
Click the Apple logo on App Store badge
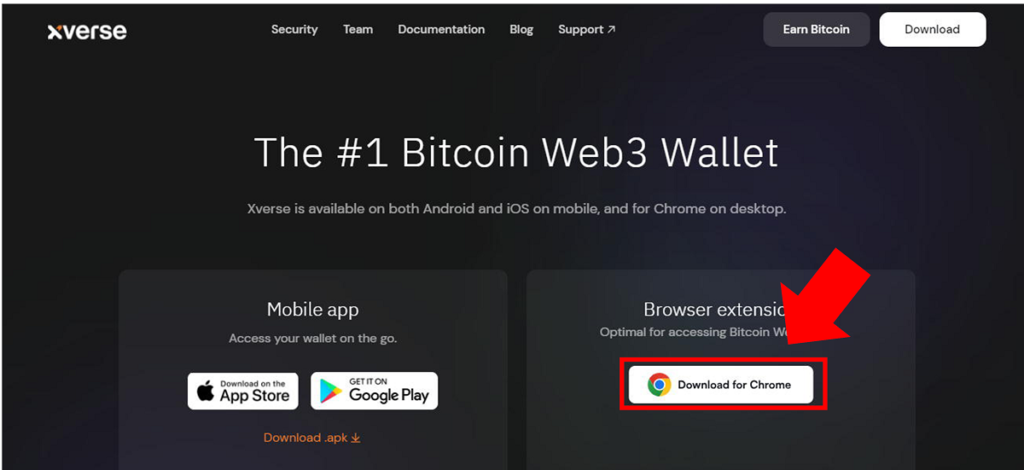(206, 392)
